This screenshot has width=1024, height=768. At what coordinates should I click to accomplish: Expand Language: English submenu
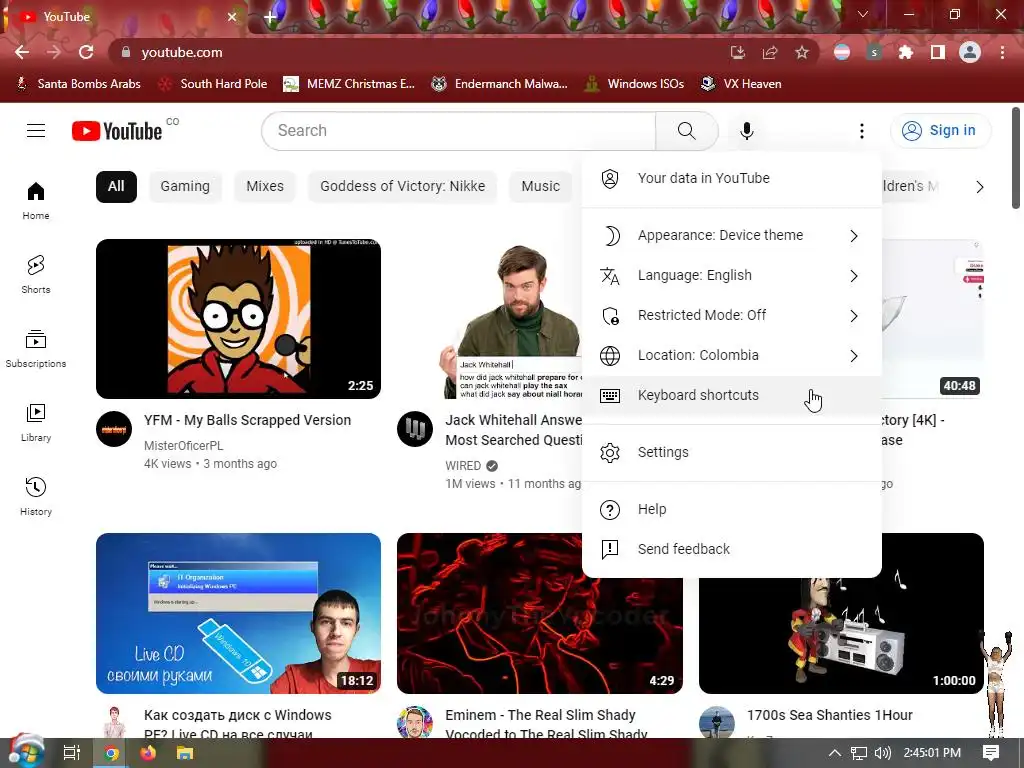[x=731, y=276]
